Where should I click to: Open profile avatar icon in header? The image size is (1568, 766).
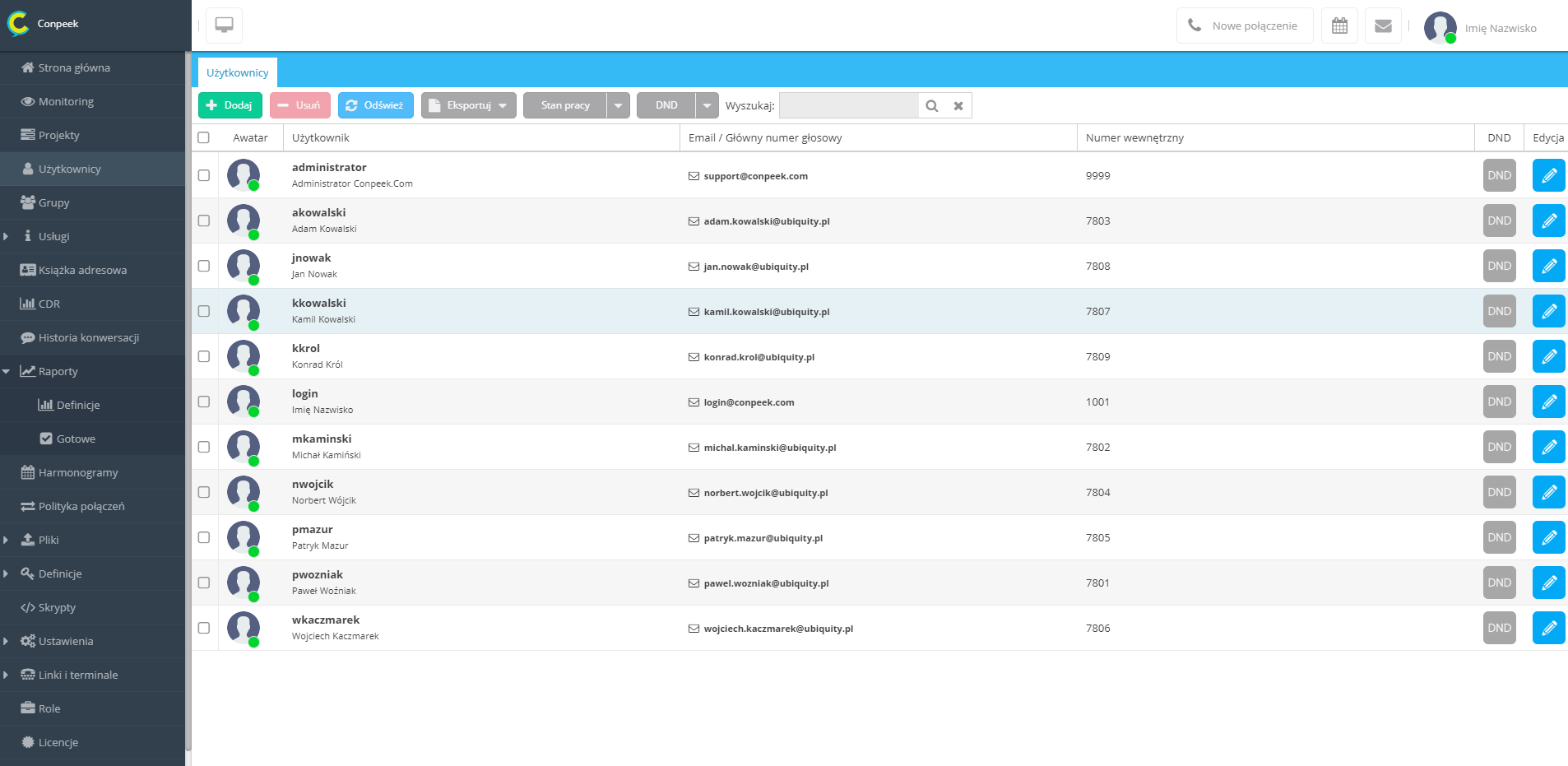click(1440, 27)
